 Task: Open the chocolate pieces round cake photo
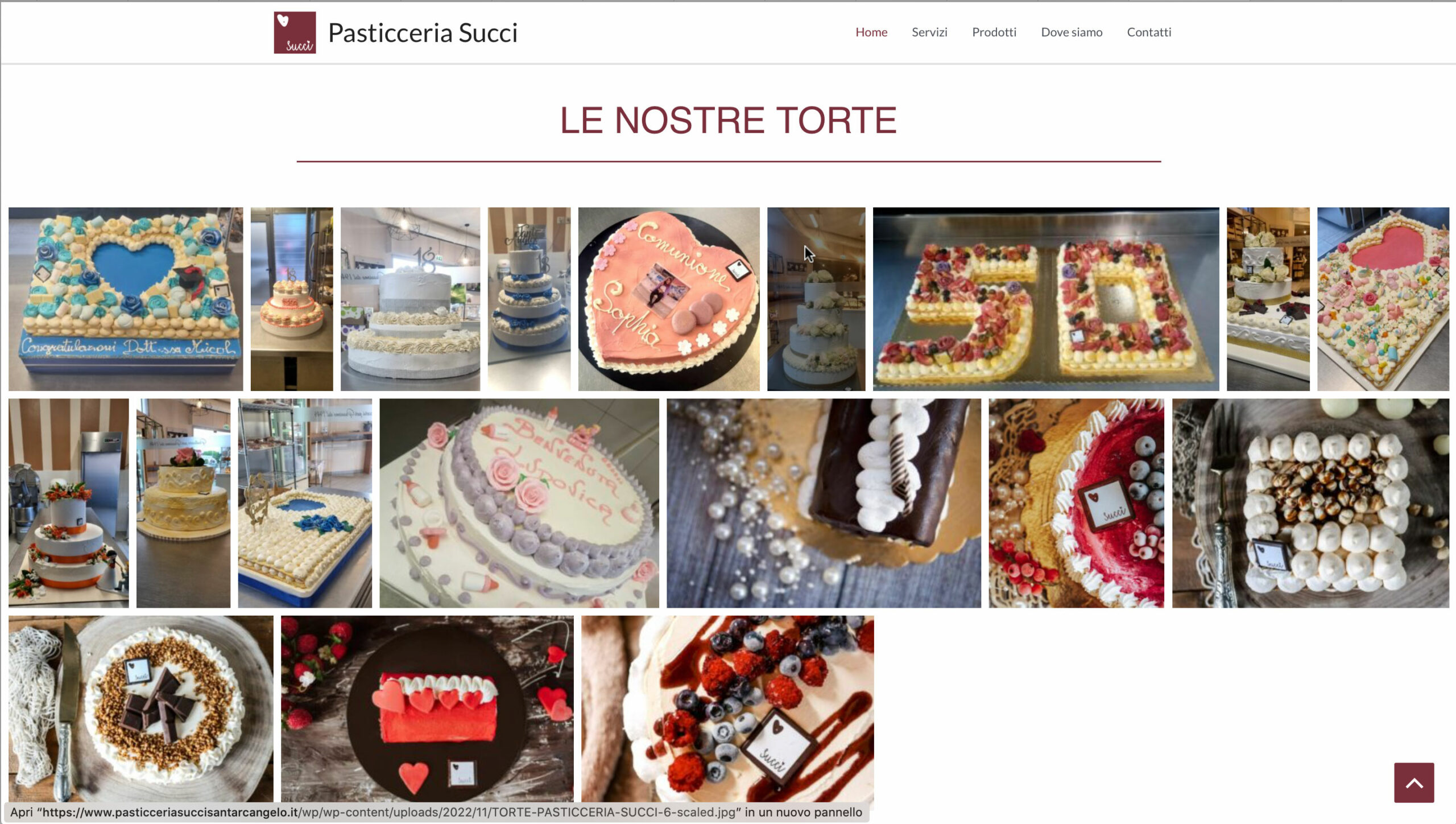click(x=140, y=708)
